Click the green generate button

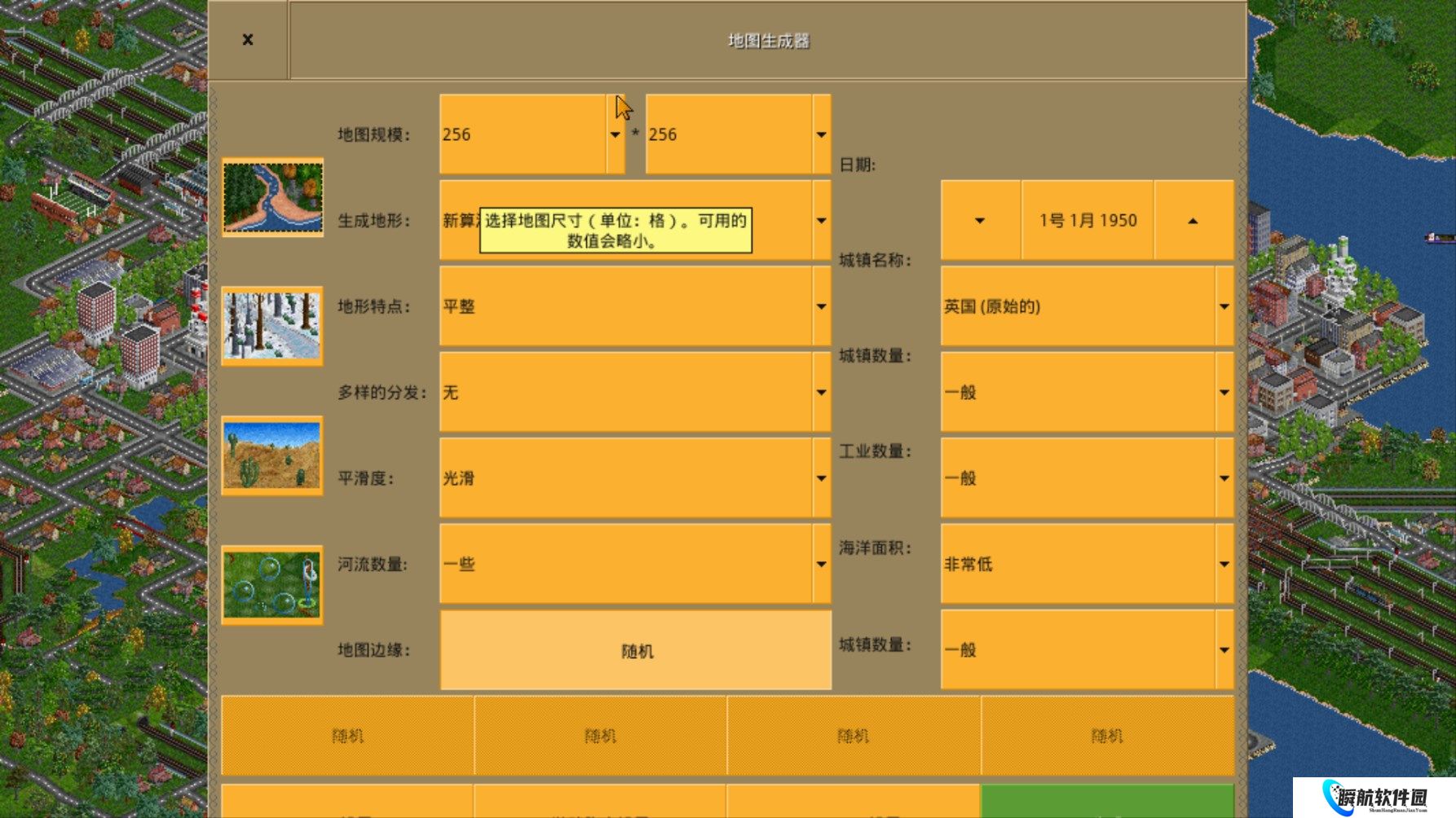pyautogui.click(x=1106, y=801)
